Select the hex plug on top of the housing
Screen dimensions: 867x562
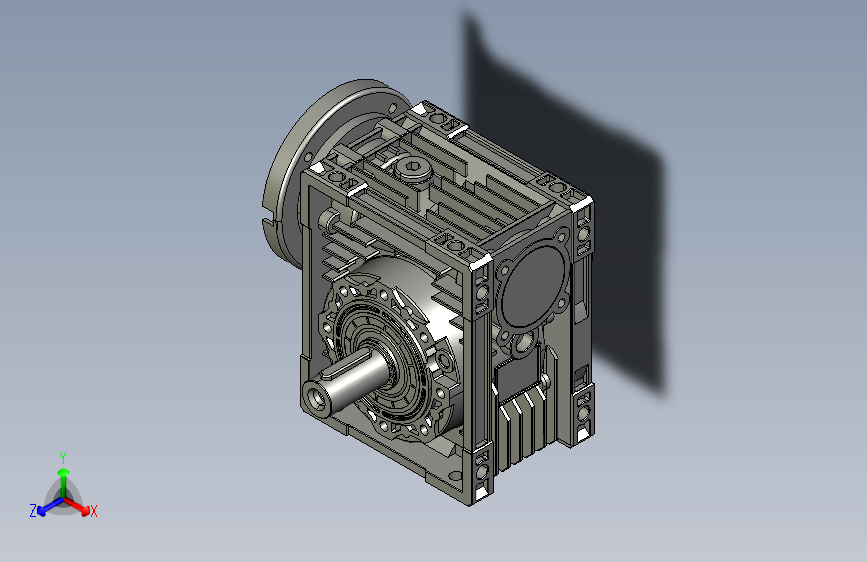point(413,168)
